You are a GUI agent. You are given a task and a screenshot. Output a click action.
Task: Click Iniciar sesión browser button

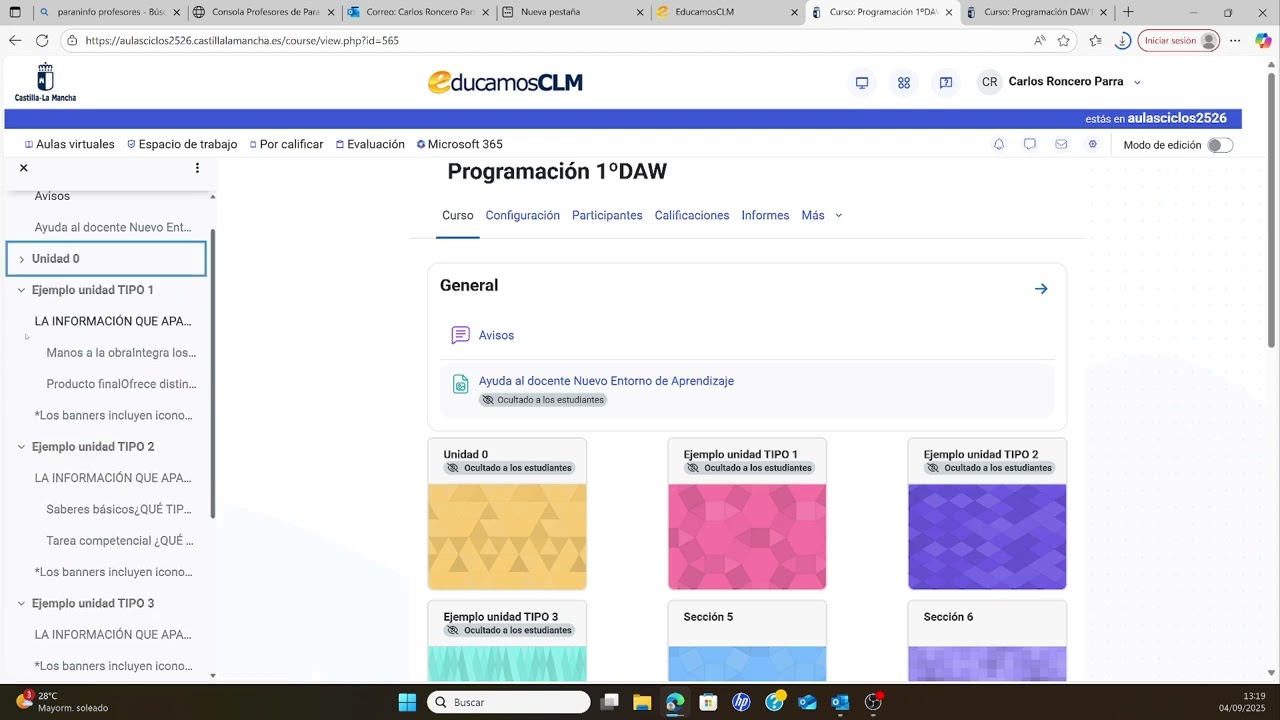coord(1179,41)
